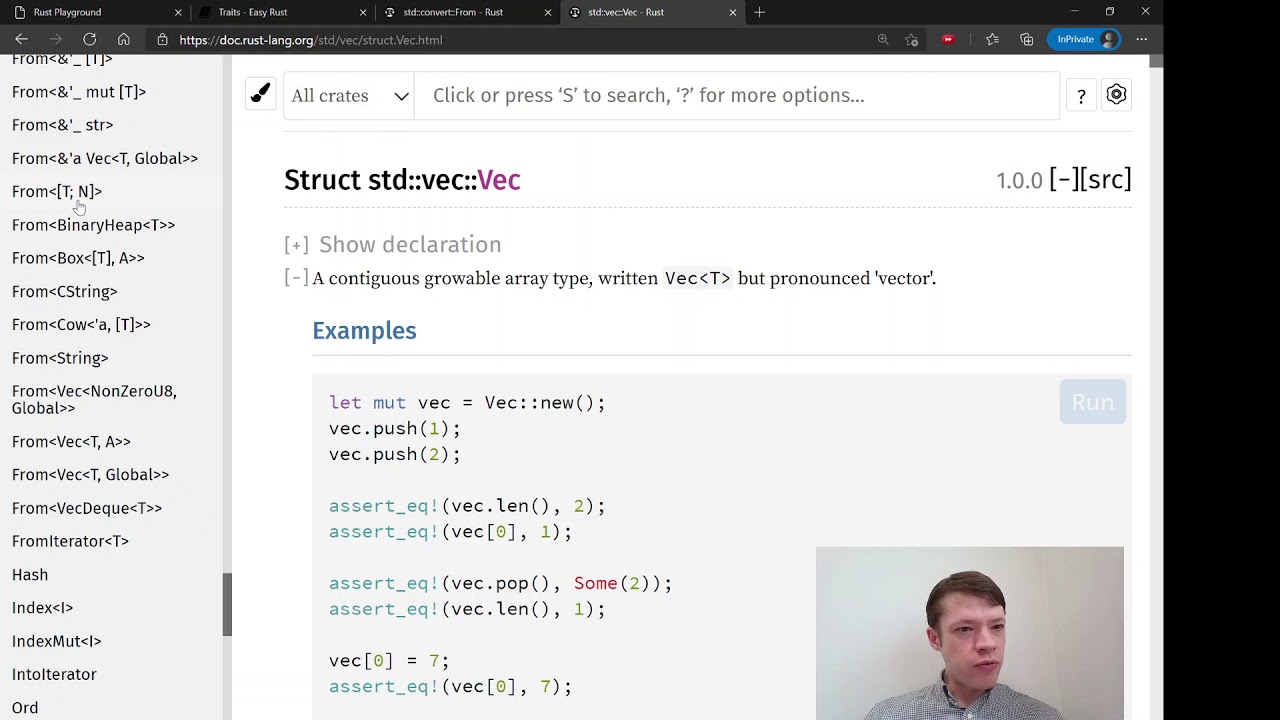Open browser Settings and more menu
The width and height of the screenshot is (1280, 720).
(1142, 40)
